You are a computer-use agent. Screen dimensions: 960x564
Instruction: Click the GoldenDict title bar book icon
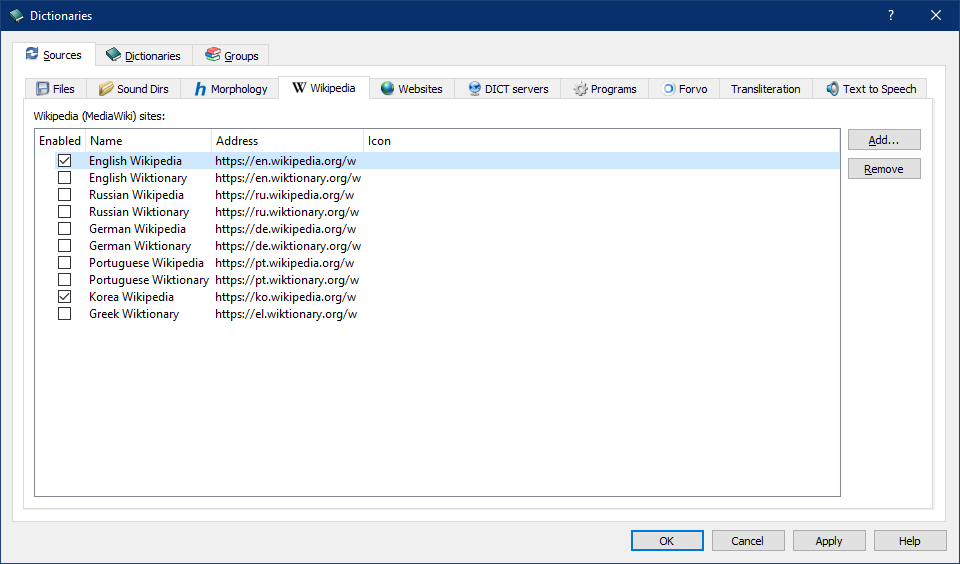(17, 15)
